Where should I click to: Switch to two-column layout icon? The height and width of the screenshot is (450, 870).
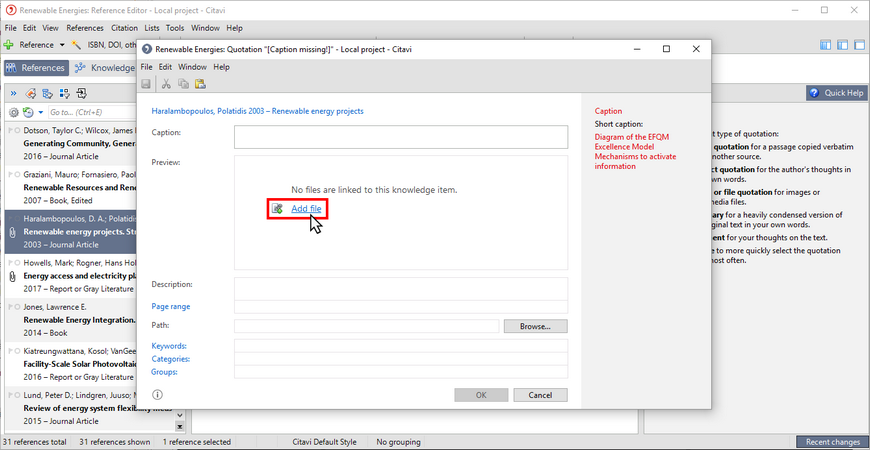point(842,45)
